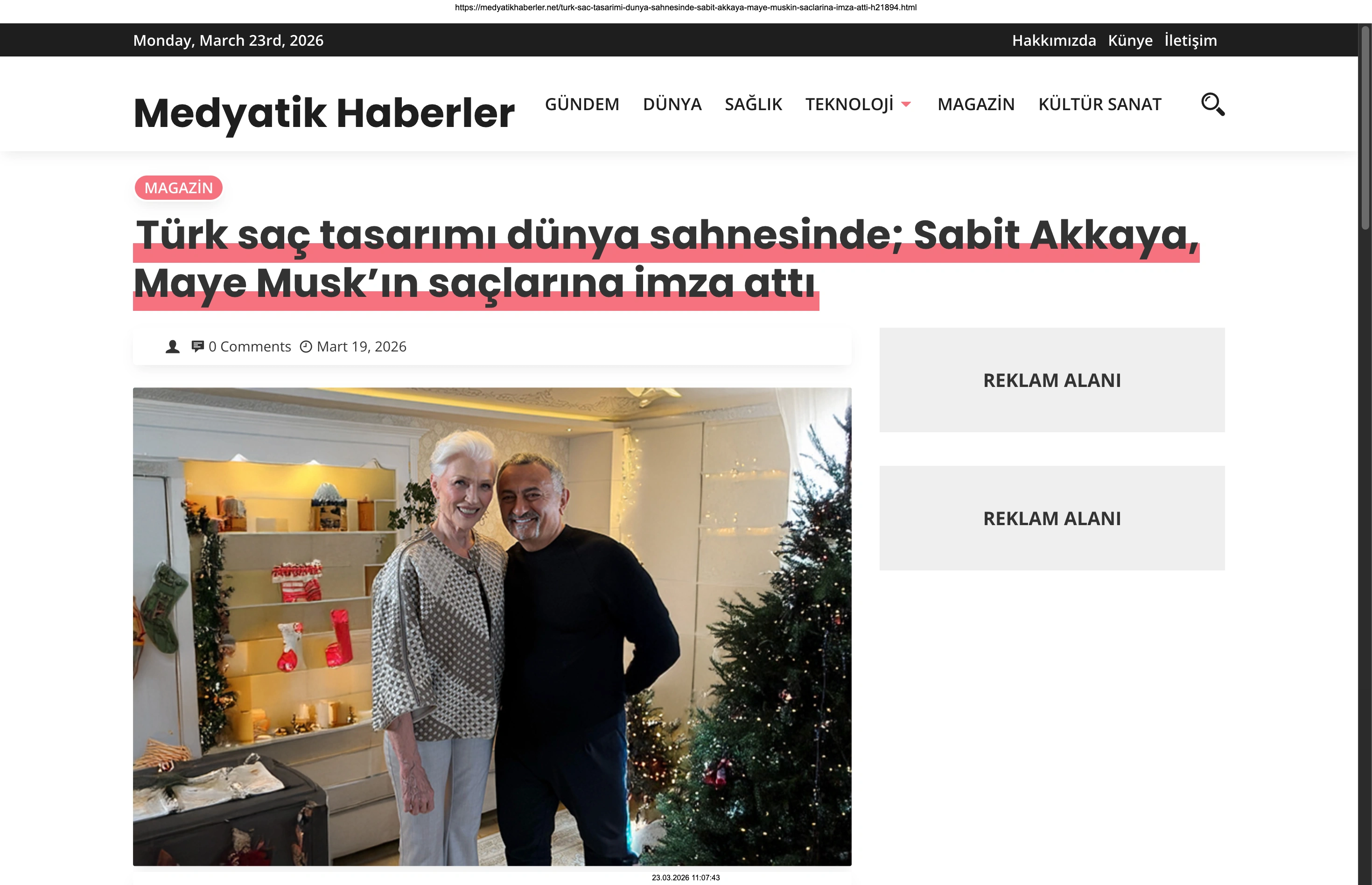Viewport: 1372px width, 885px height.
Task: Open the Hakkımızda link
Action: pyautogui.click(x=1054, y=40)
